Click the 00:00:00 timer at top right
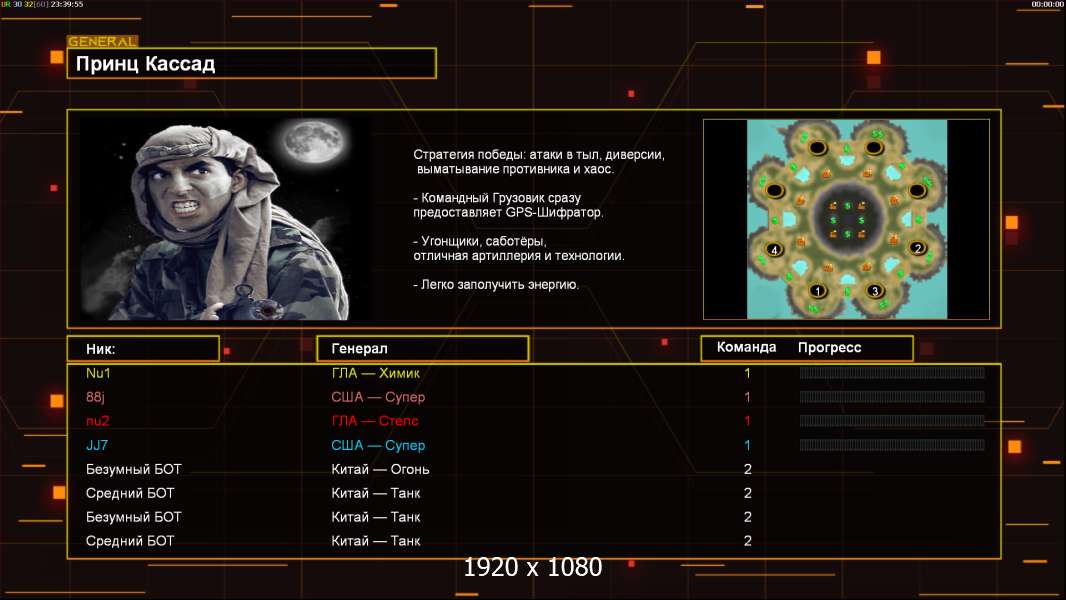The height and width of the screenshot is (600, 1066). click(x=1047, y=4)
